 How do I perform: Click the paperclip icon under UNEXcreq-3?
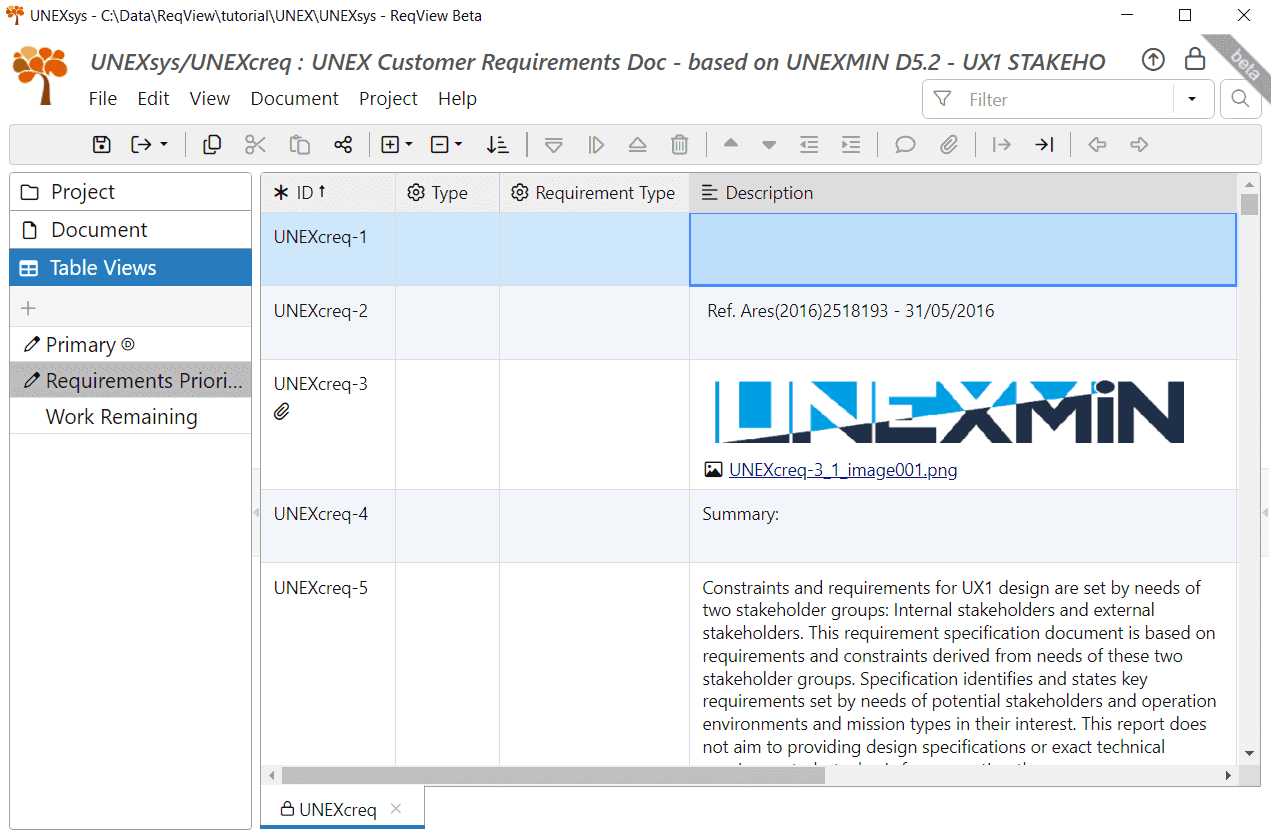[x=282, y=411]
